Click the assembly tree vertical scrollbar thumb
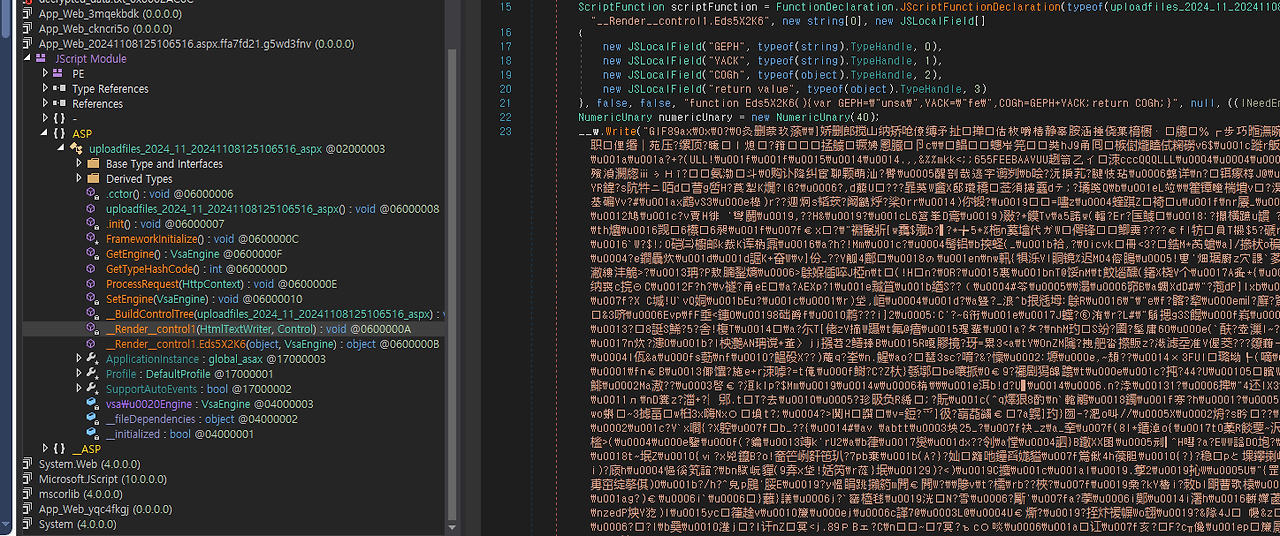 pyautogui.click(x=453, y=285)
